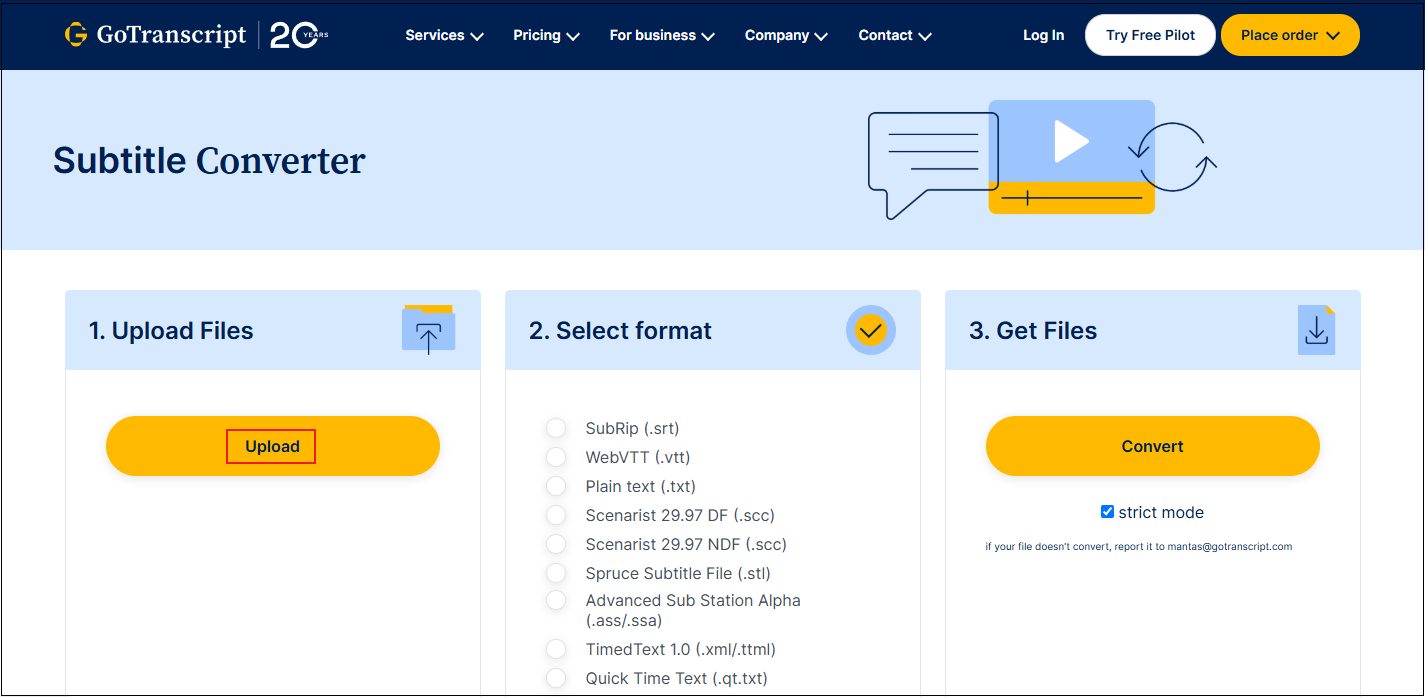The width and height of the screenshot is (1425, 697).
Task: Click the GoTranscript logo
Action: pyautogui.click(x=155, y=33)
